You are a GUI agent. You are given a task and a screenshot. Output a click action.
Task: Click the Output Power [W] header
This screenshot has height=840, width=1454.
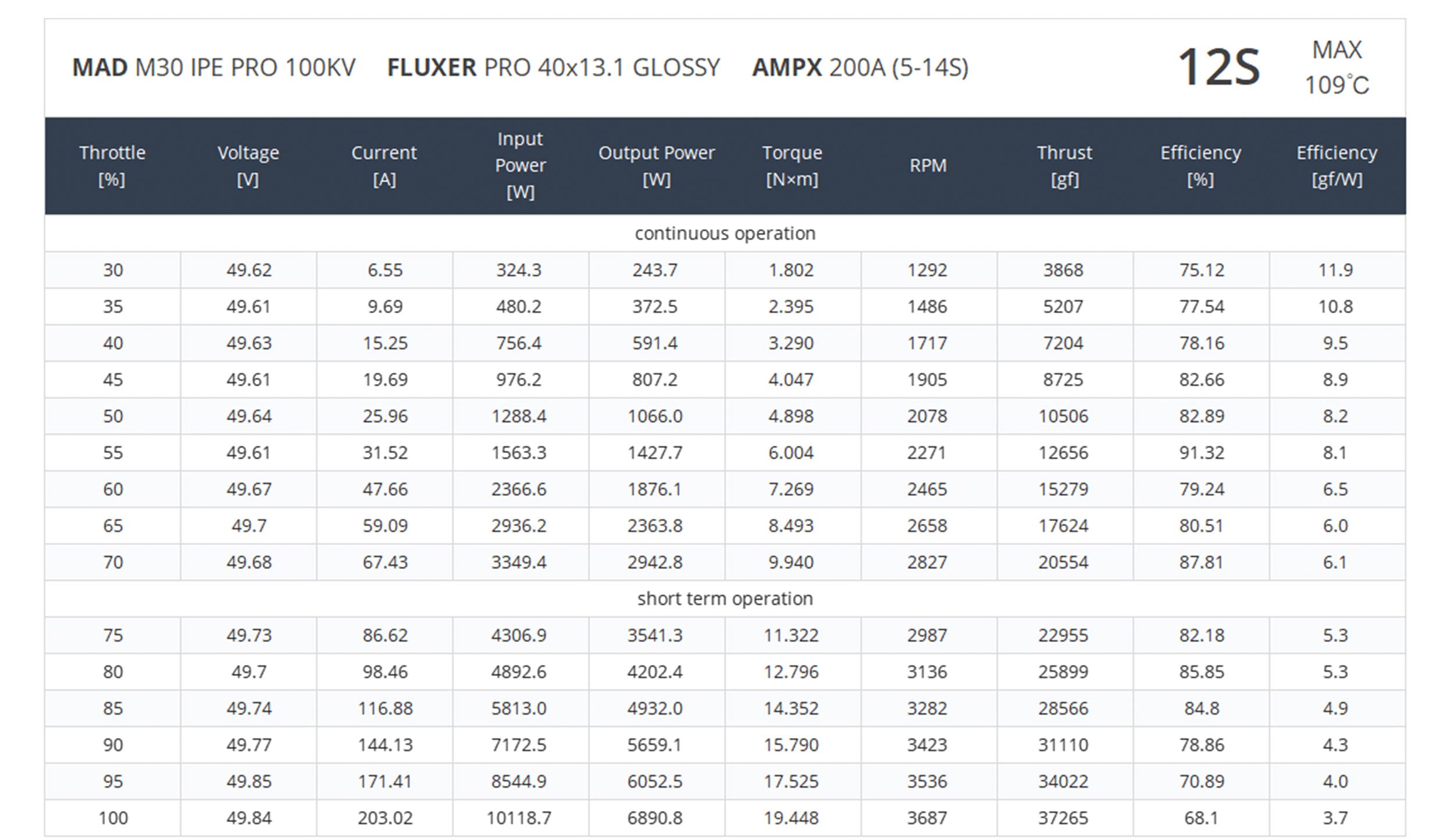pos(656,166)
